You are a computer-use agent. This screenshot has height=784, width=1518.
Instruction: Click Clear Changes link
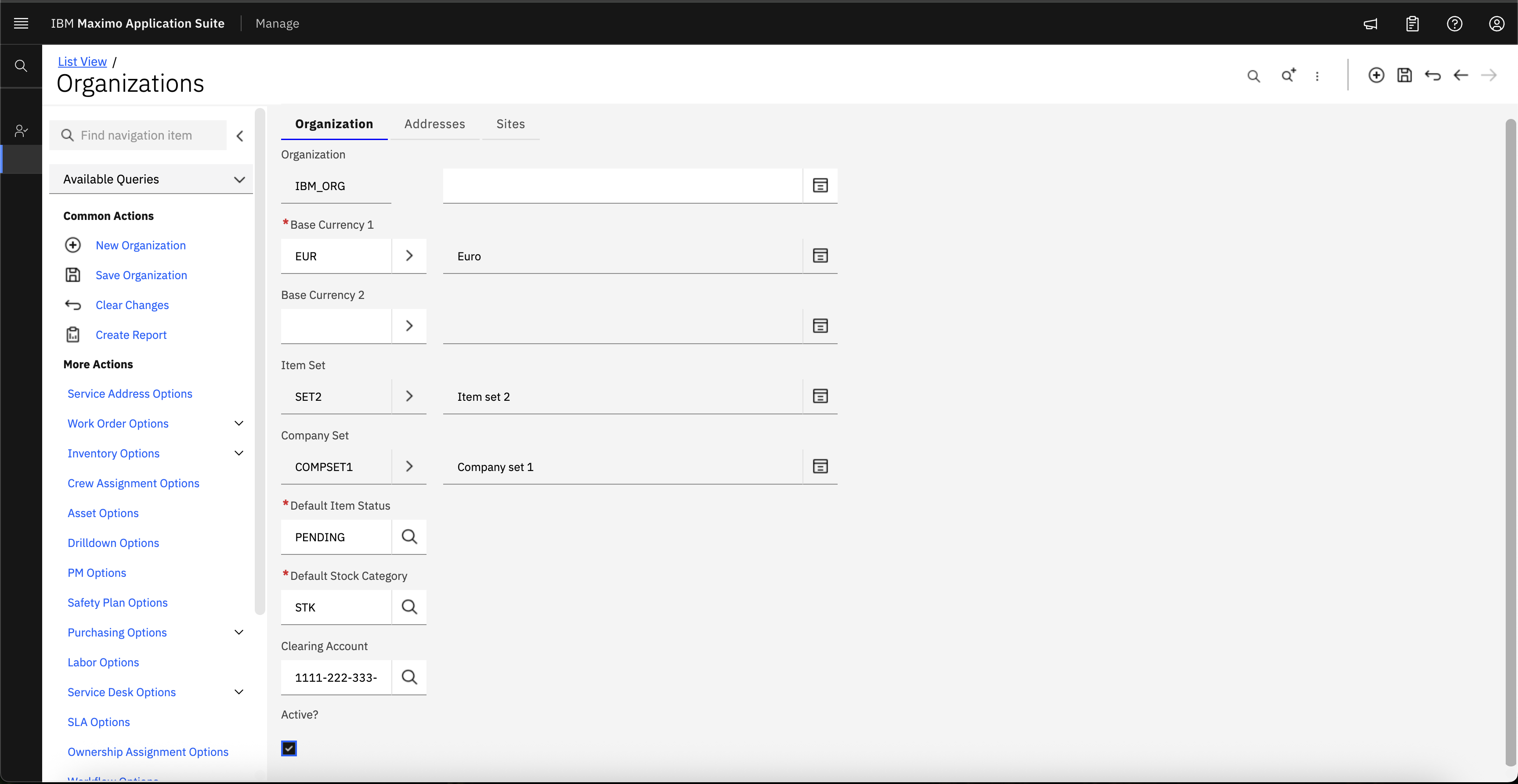(x=133, y=305)
